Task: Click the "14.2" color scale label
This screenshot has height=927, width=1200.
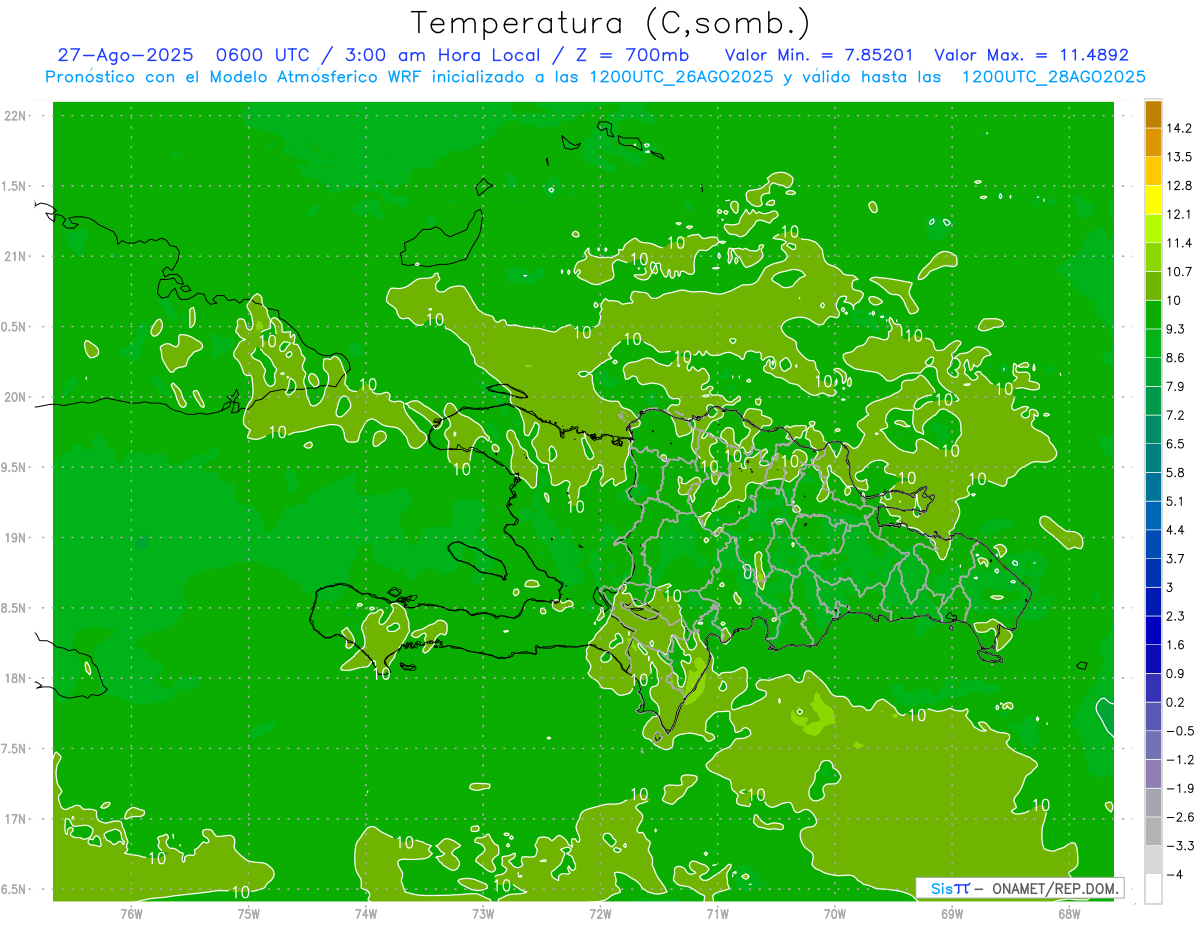Action: coord(1179,128)
